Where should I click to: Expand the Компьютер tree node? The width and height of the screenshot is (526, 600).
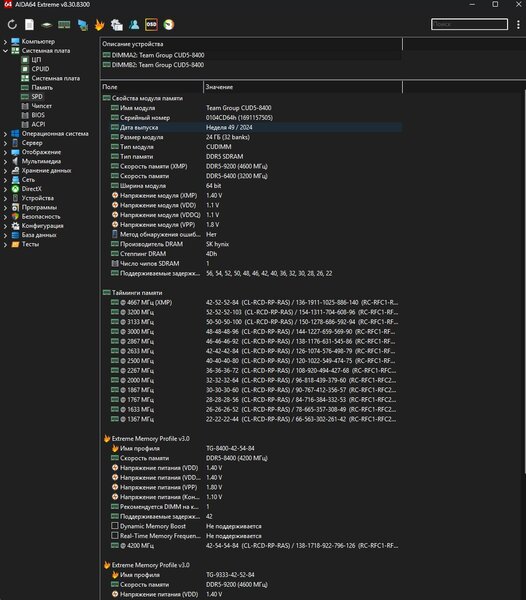tap(5, 41)
